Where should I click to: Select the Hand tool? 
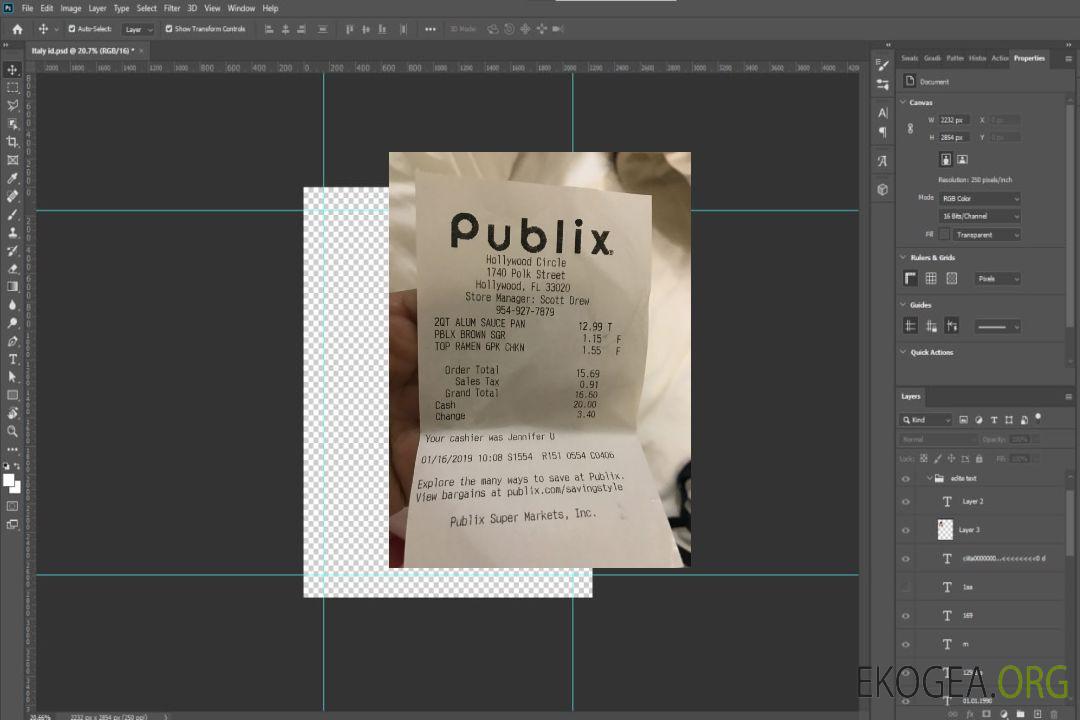[12, 413]
